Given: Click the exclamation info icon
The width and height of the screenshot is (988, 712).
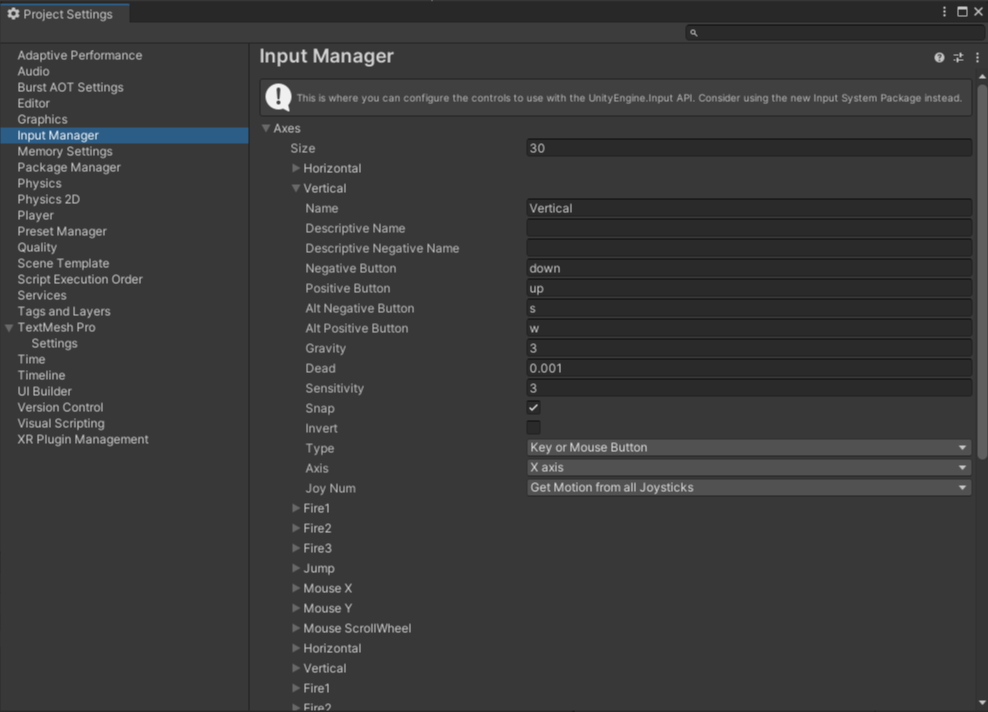Looking at the screenshot, I should pos(278,97).
